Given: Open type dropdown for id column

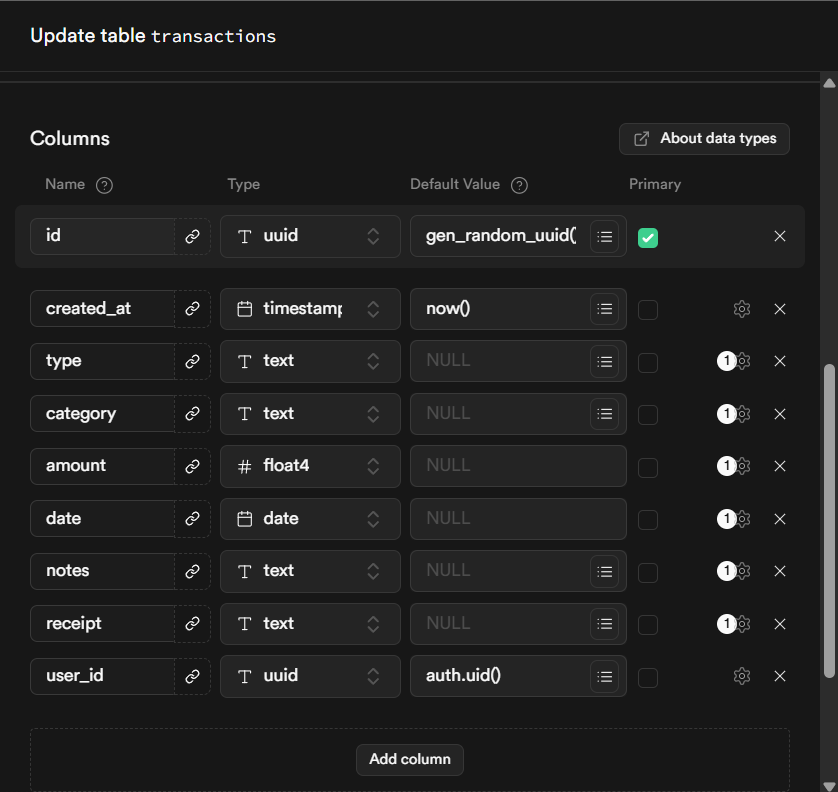Looking at the screenshot, I should (x=310, y=236).
